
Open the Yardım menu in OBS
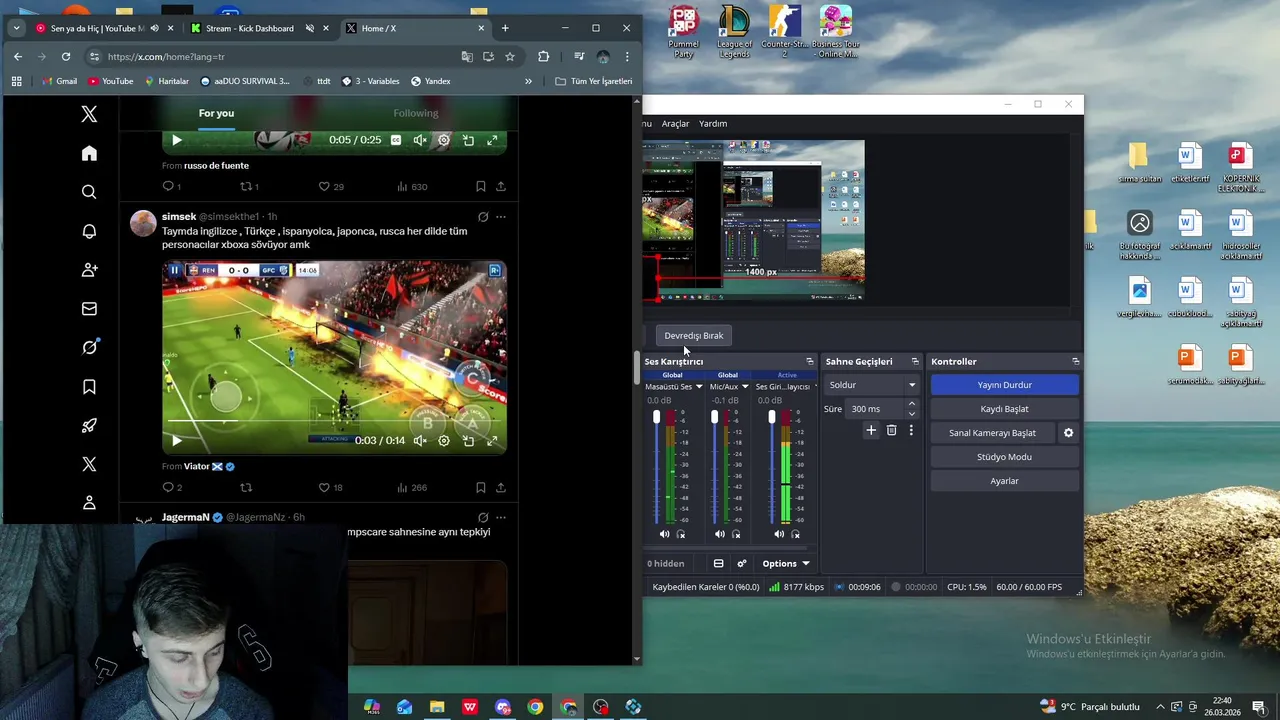pos(713,124)
